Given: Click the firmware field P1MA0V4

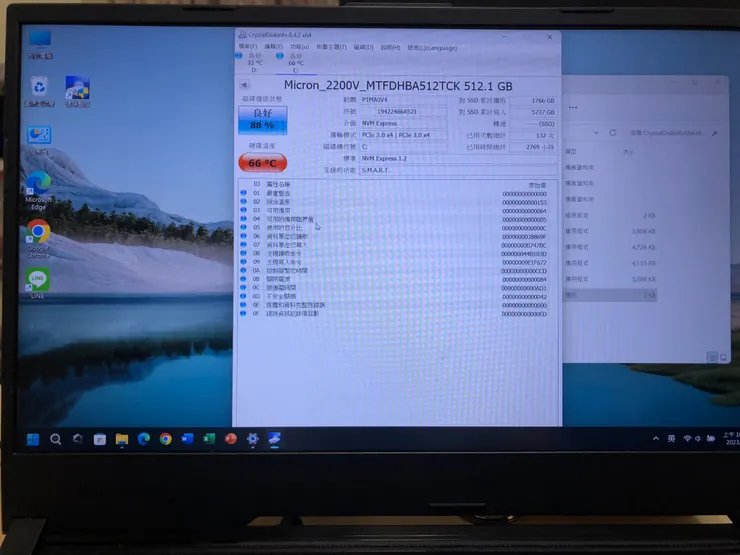Looking at the screenshot, I should click(404, 100).
